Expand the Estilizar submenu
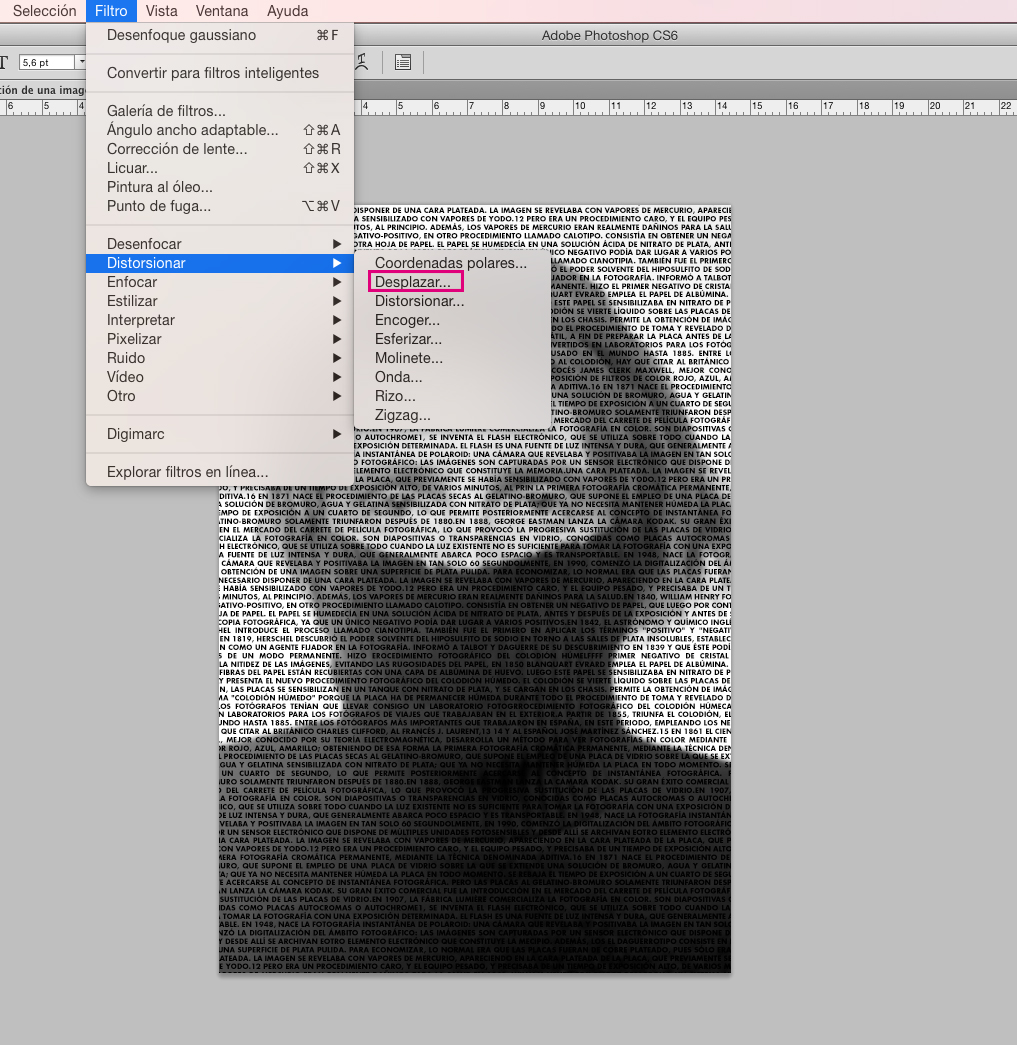1017x1045 pixels. pyautogui.click(x=220, y=301)
